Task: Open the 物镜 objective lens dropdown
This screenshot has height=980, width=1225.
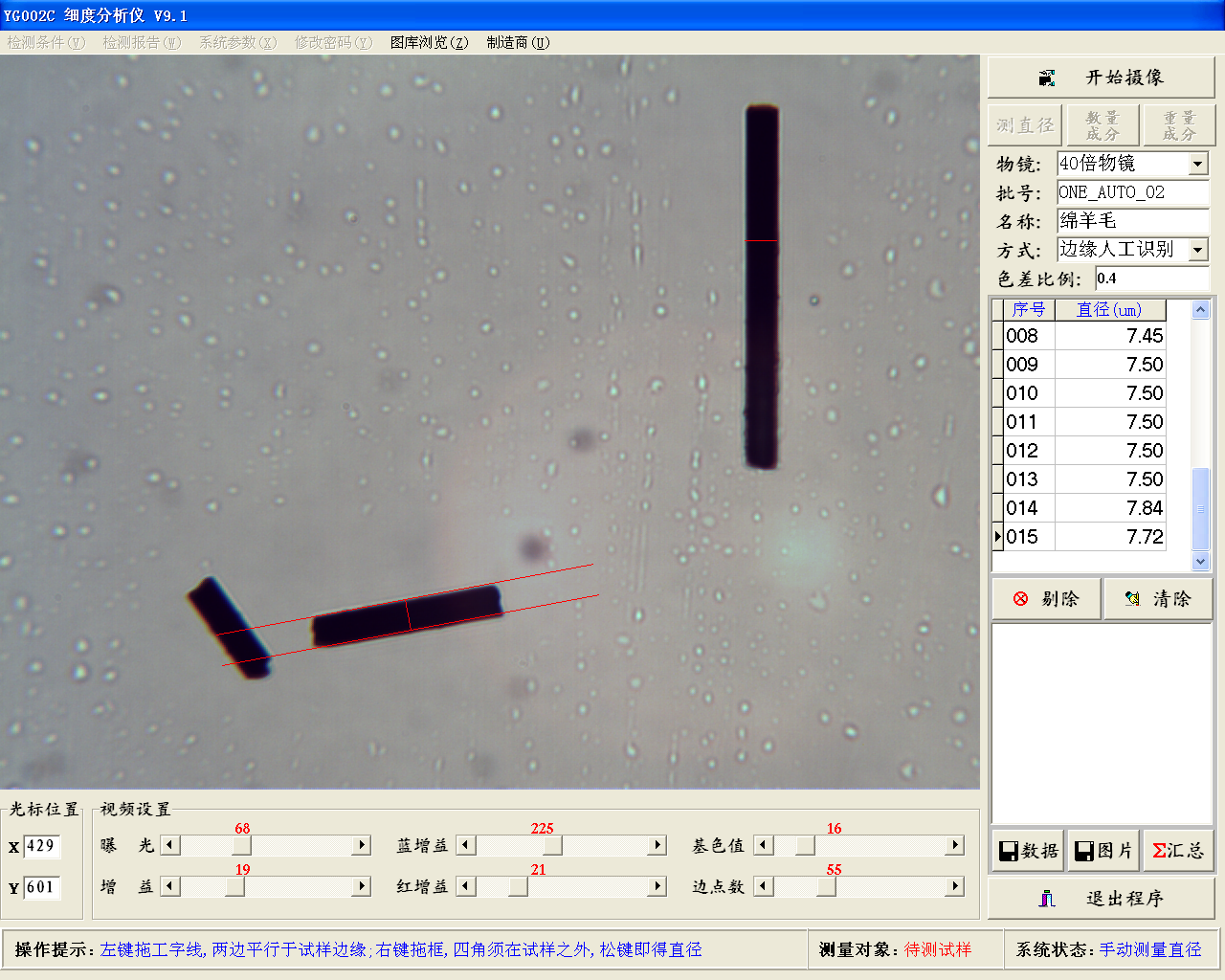Action: pyautogui.click(x=1198, y=164)
